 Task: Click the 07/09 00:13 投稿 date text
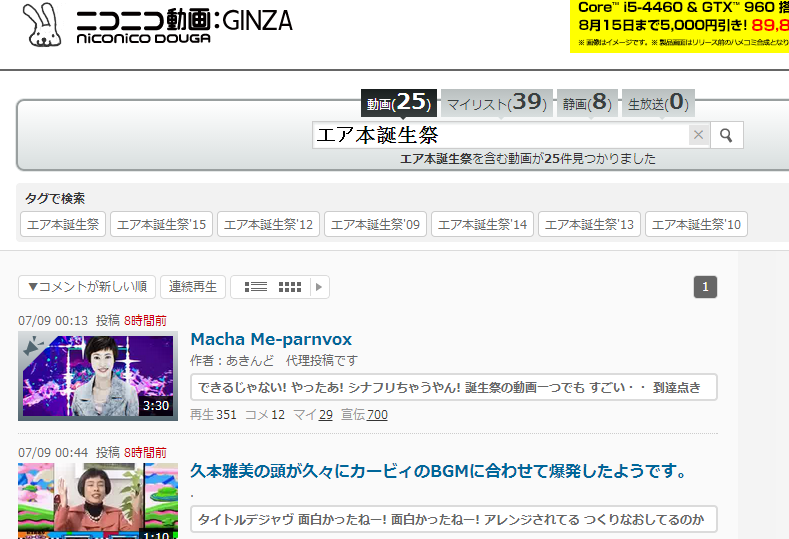coord(69,321)
